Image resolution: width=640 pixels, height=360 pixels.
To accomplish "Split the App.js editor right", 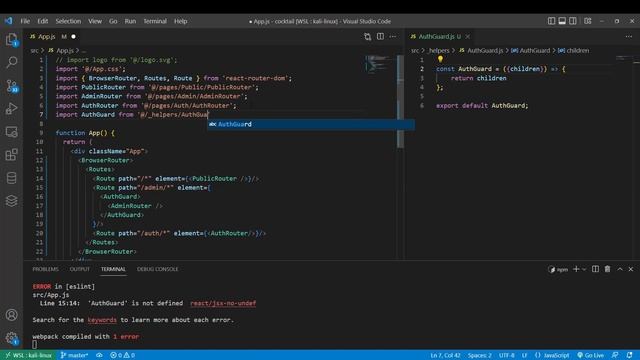I will coord(380,37).
